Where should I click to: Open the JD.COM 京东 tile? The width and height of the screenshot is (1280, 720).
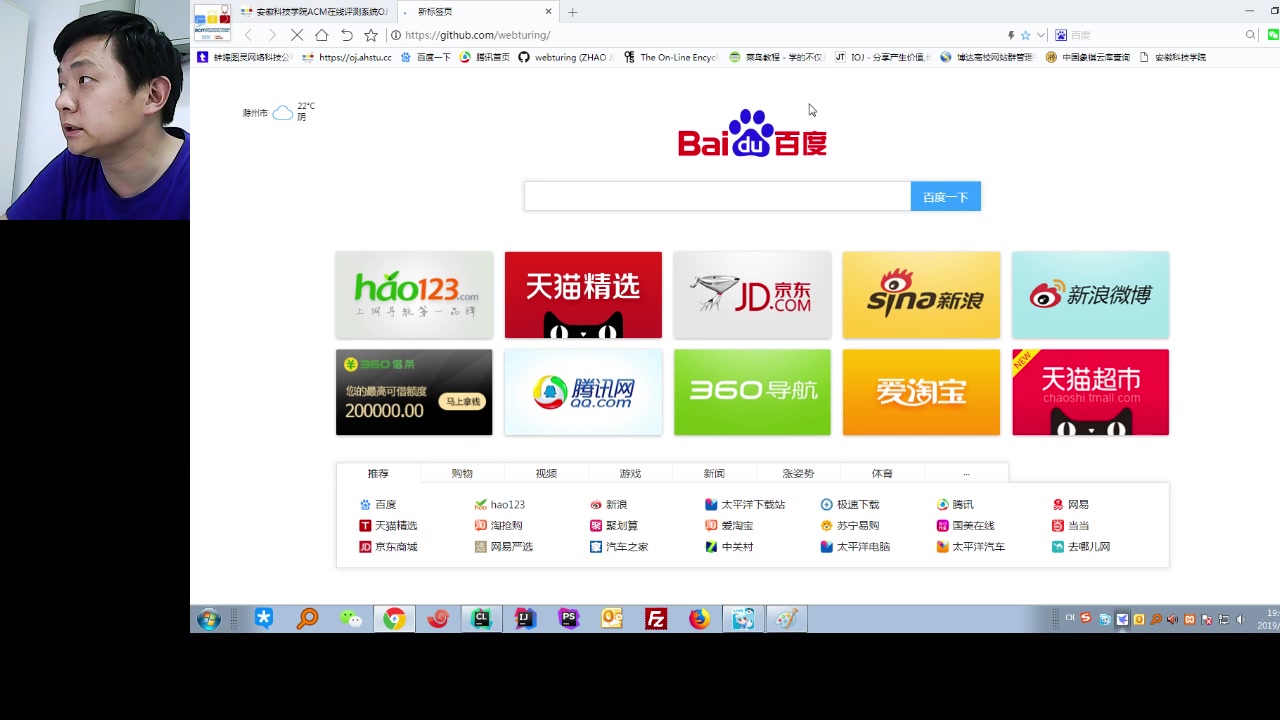[x=752, y=295]
